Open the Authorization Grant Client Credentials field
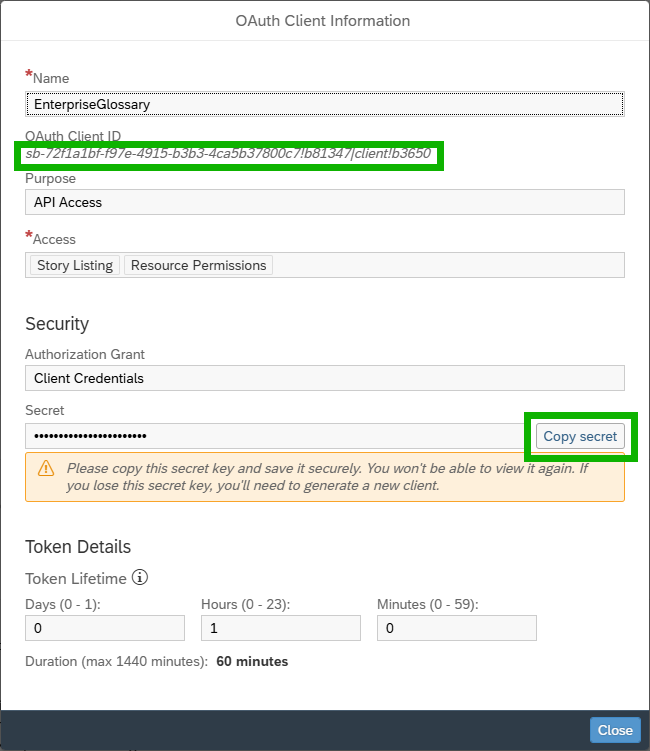650x751 pixels. [324, 378]
